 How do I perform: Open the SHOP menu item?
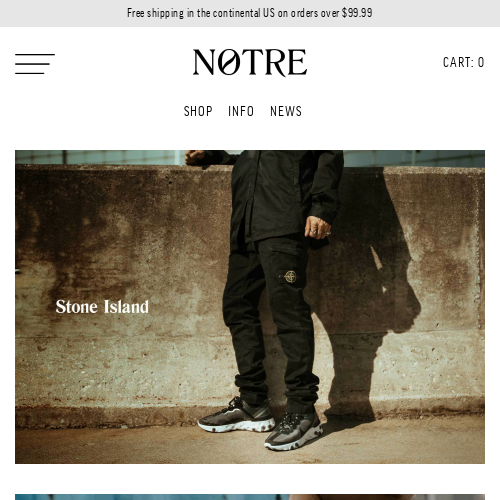(x=198, y=111)
